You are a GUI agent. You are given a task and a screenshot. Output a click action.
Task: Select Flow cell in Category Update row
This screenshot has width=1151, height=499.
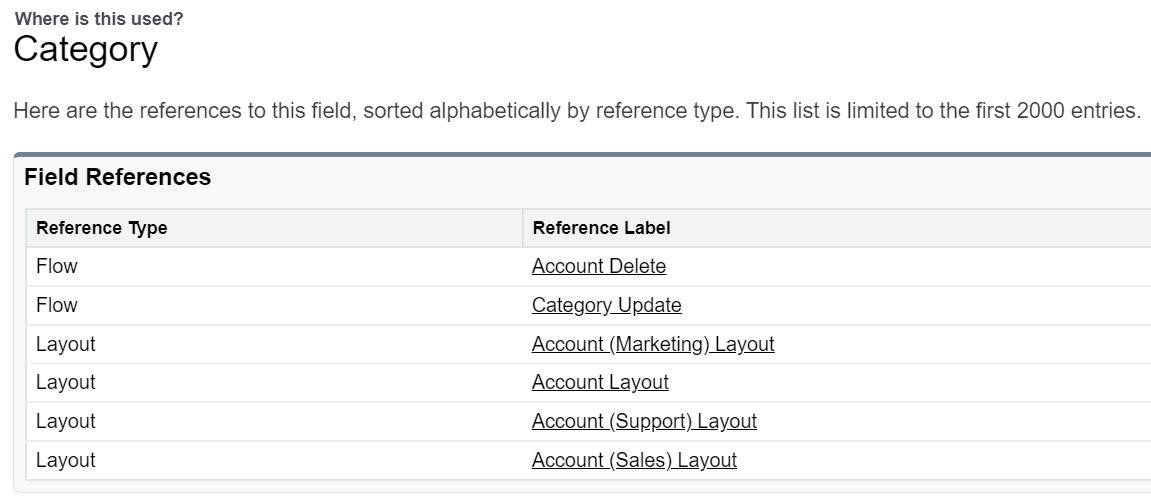(57, 306)
